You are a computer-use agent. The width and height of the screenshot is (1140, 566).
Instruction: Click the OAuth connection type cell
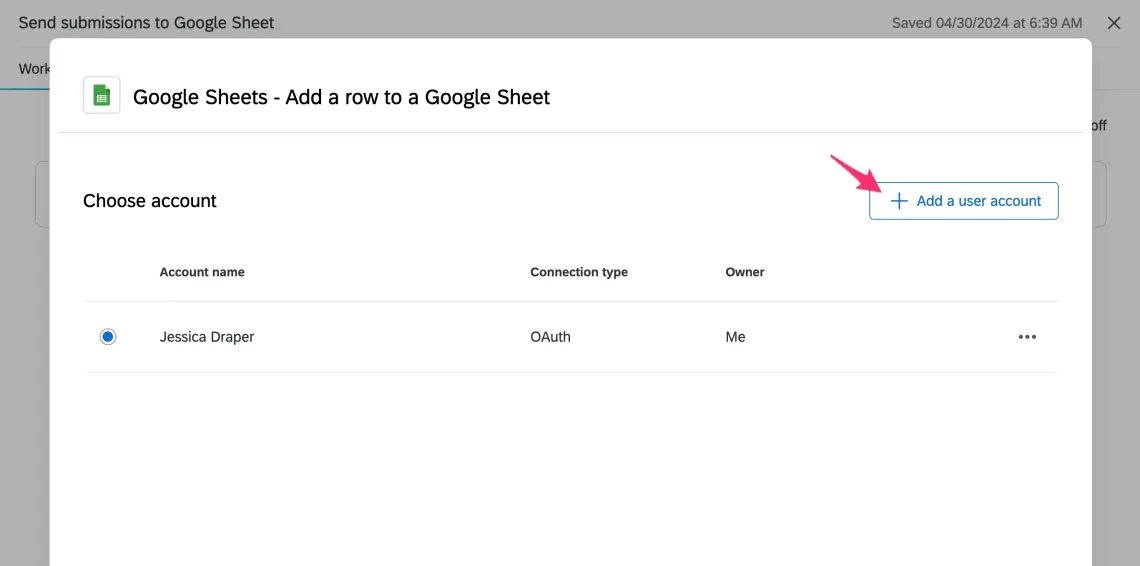click(x=550, y=337)
